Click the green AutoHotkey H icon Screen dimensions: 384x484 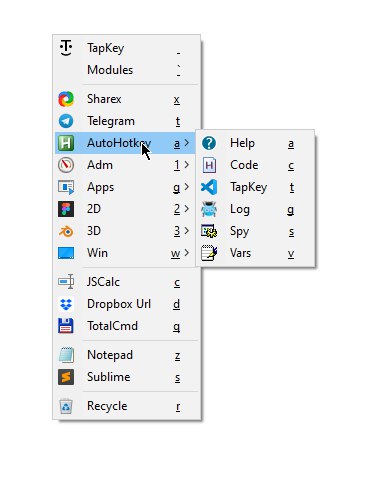(x=66, y=143)
